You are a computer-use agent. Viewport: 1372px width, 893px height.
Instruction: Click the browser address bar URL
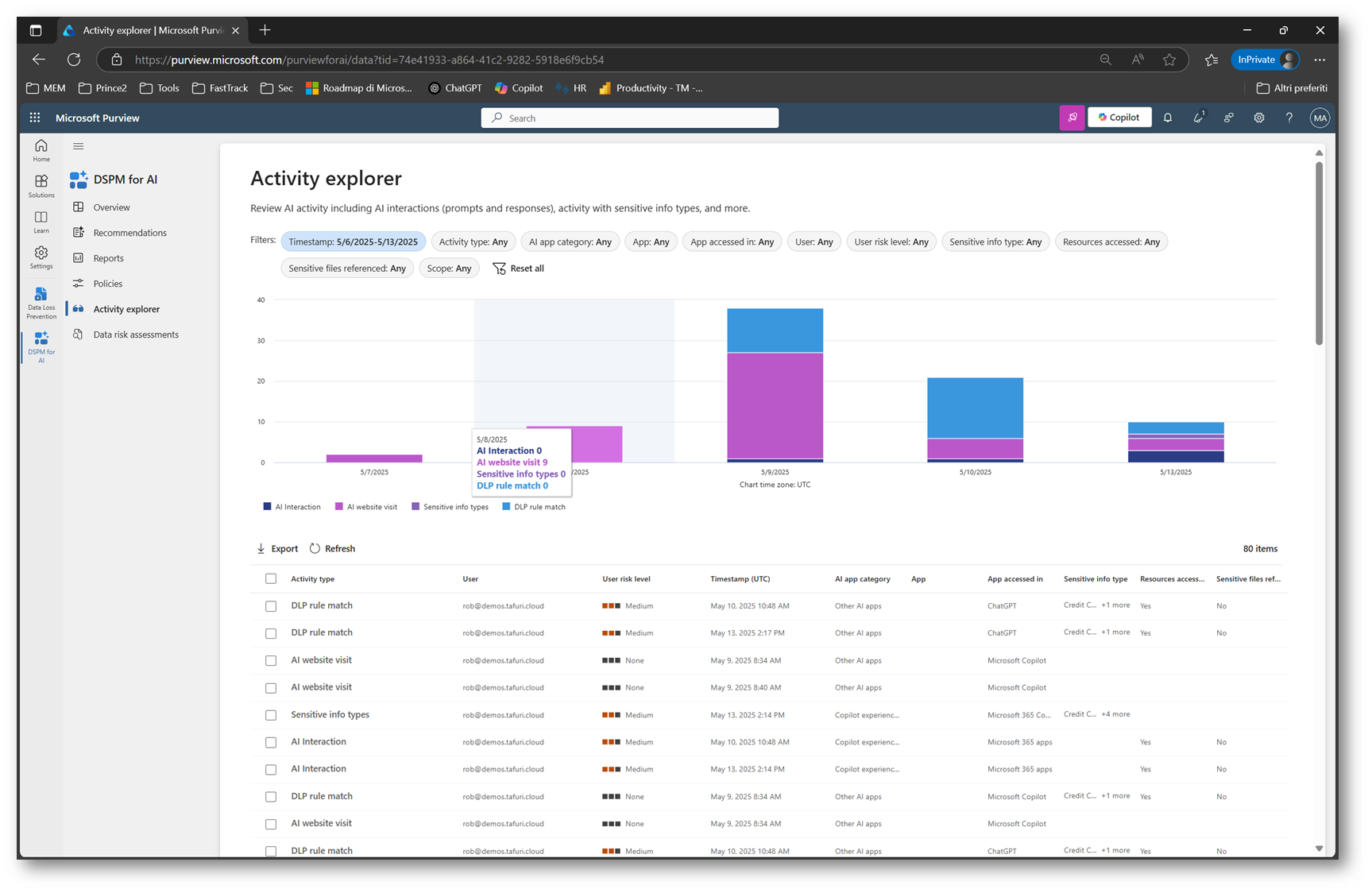pyautogui.click(x=369, y=60)
